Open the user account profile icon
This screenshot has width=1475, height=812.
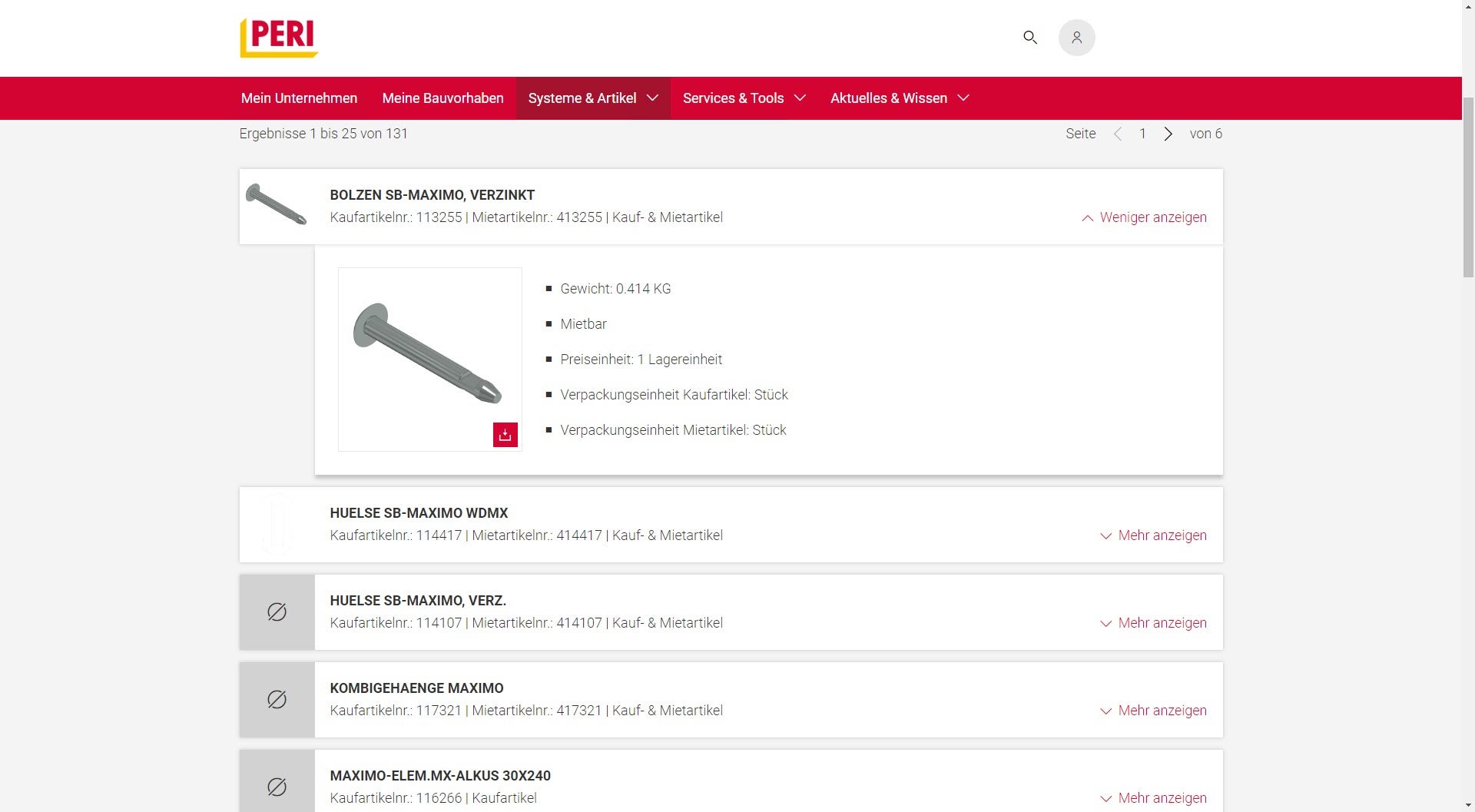1076,38
